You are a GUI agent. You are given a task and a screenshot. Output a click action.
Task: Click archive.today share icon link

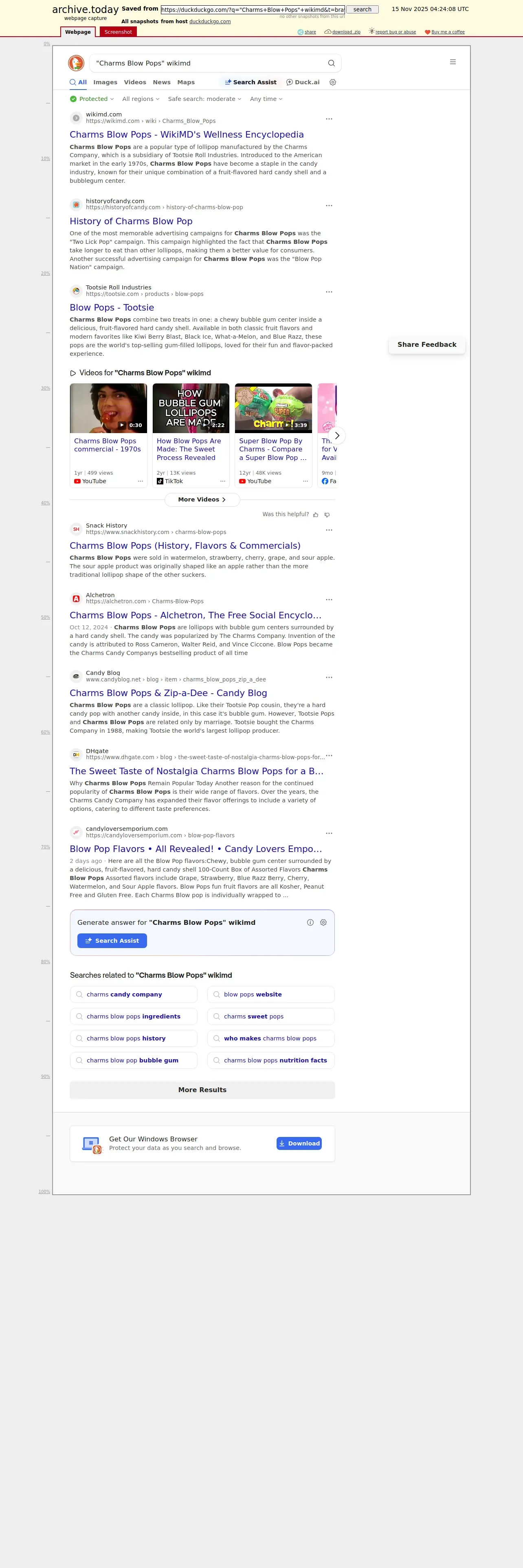[x=306, y=32]
